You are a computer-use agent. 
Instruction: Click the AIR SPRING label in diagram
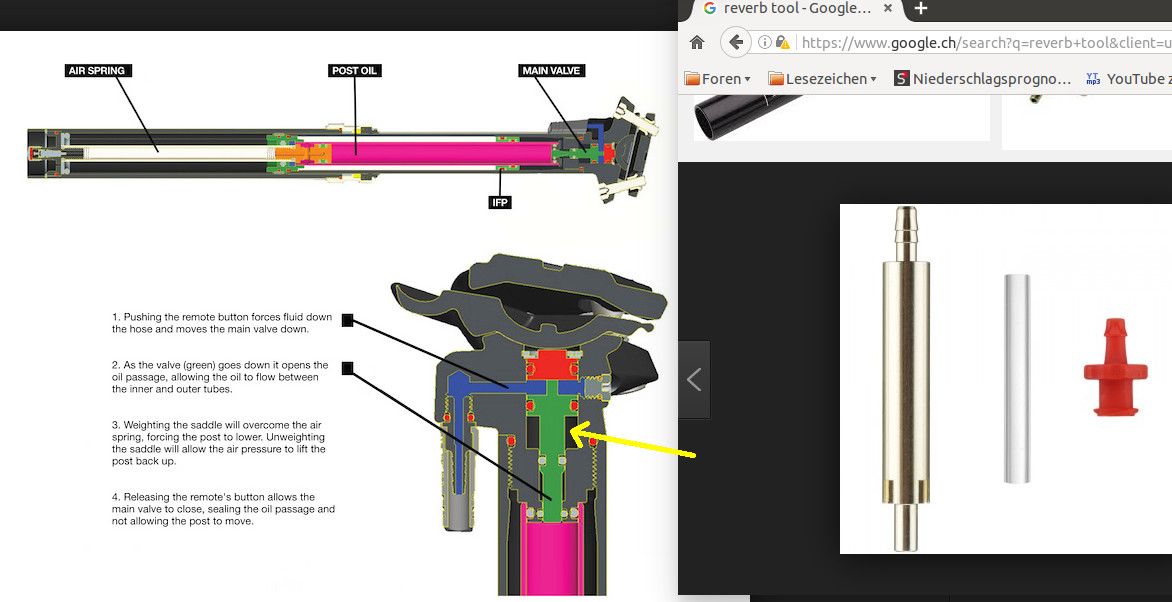pyautogui.click(x=97, y=71)
